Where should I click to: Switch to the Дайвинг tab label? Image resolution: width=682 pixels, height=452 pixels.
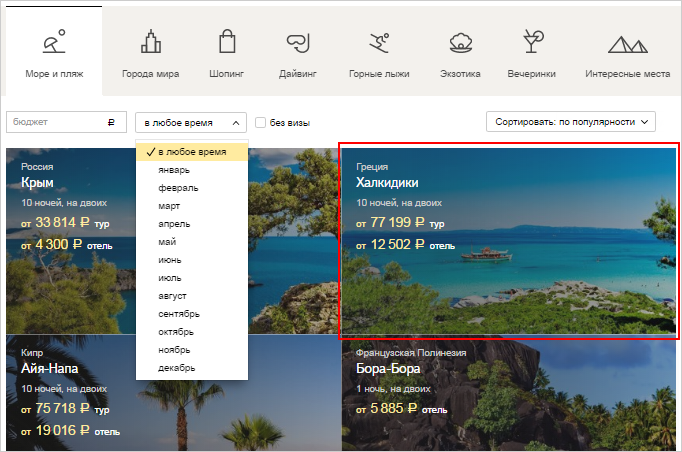pyautogui.click(x=298, y=74)
